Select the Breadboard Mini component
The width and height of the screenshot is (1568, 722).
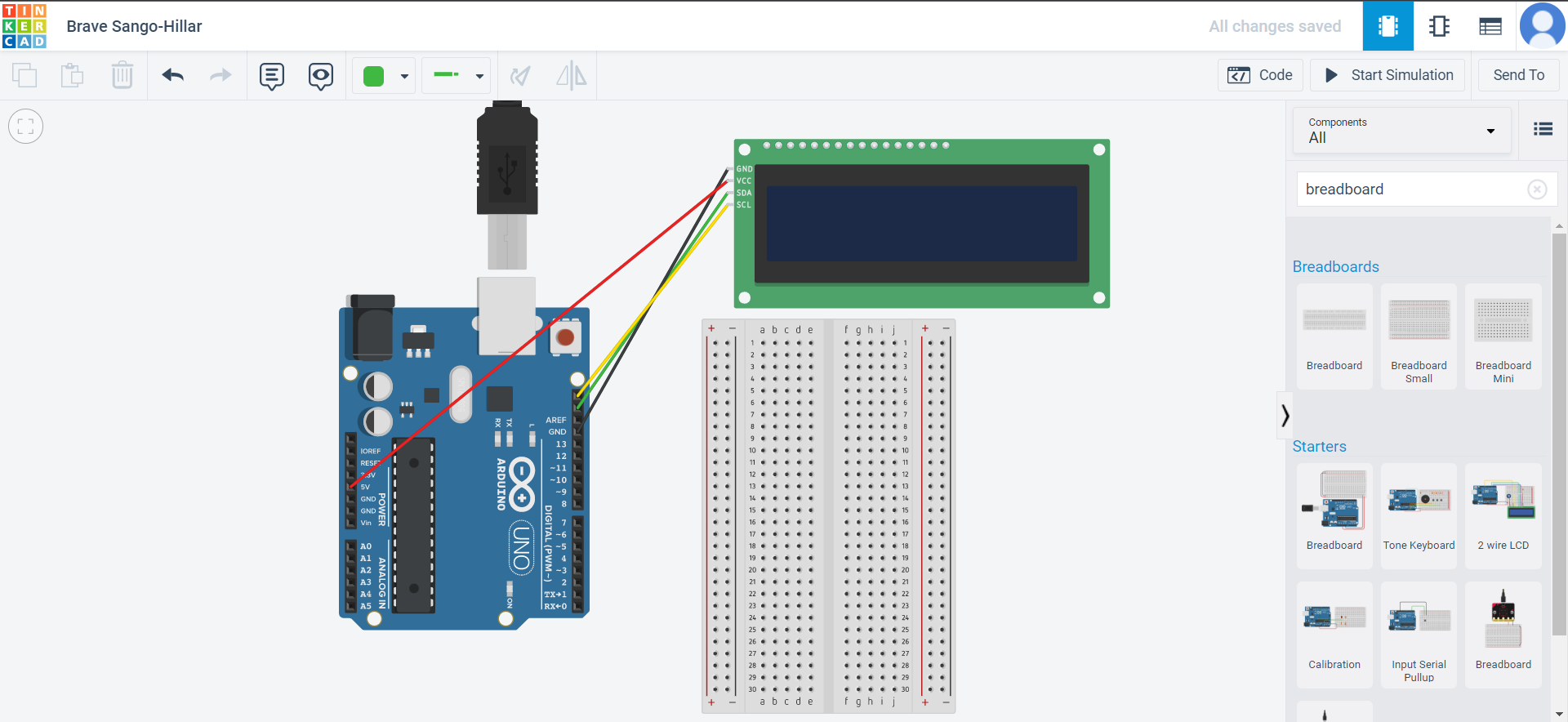click(1503, 336)
